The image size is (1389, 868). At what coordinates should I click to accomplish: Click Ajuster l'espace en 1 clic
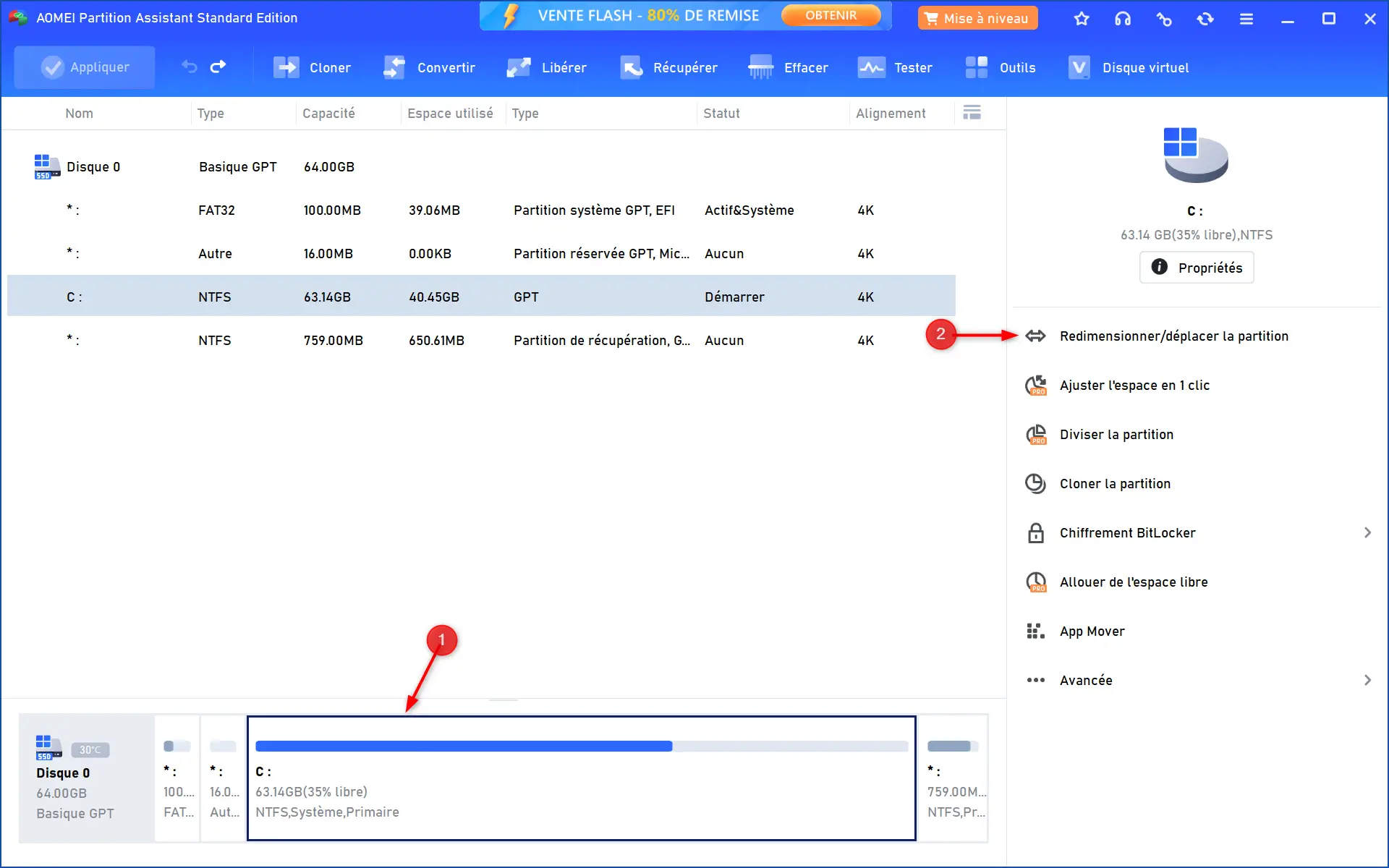[x=1134, y=386]
